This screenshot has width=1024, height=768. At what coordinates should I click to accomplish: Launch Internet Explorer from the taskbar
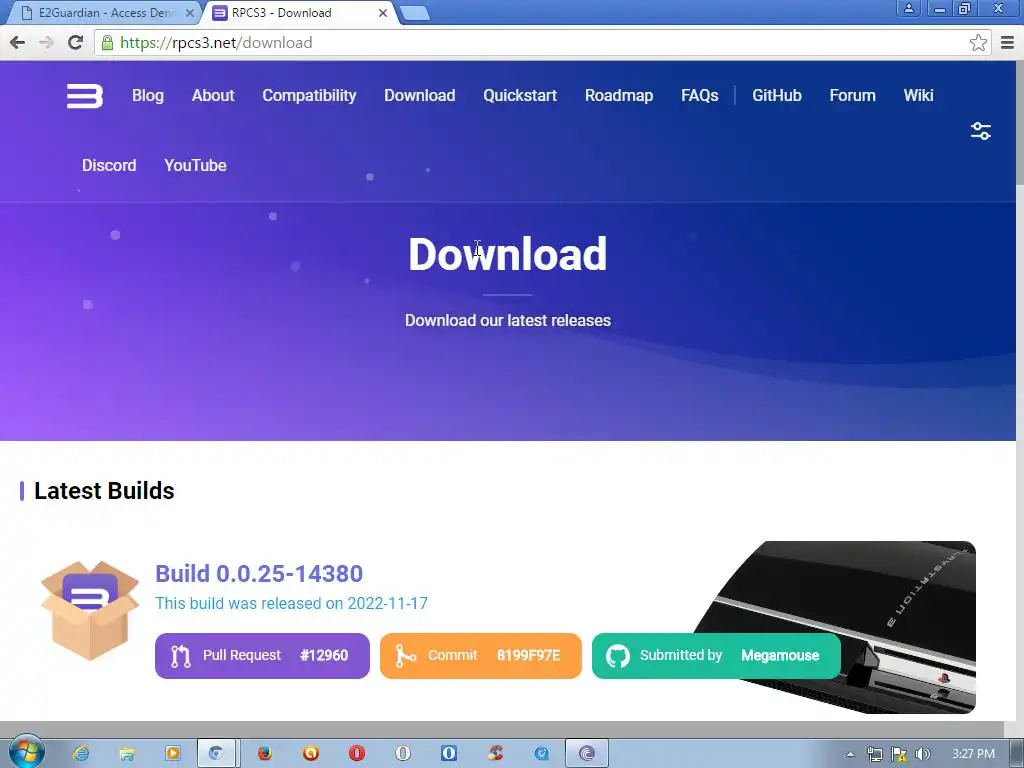(x=81, y=754)
